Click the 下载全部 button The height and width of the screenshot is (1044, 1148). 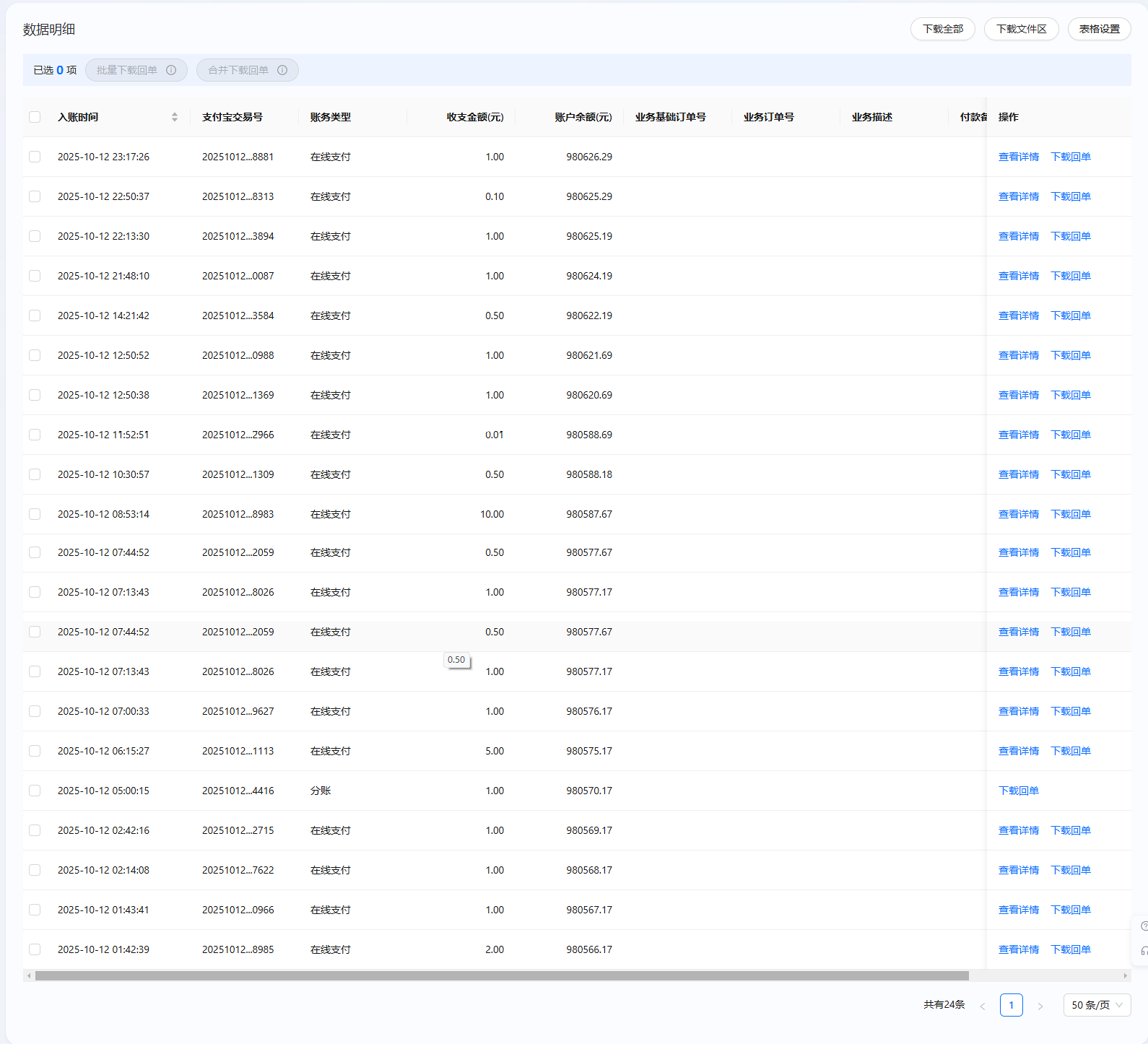click(x=942, y=29)
